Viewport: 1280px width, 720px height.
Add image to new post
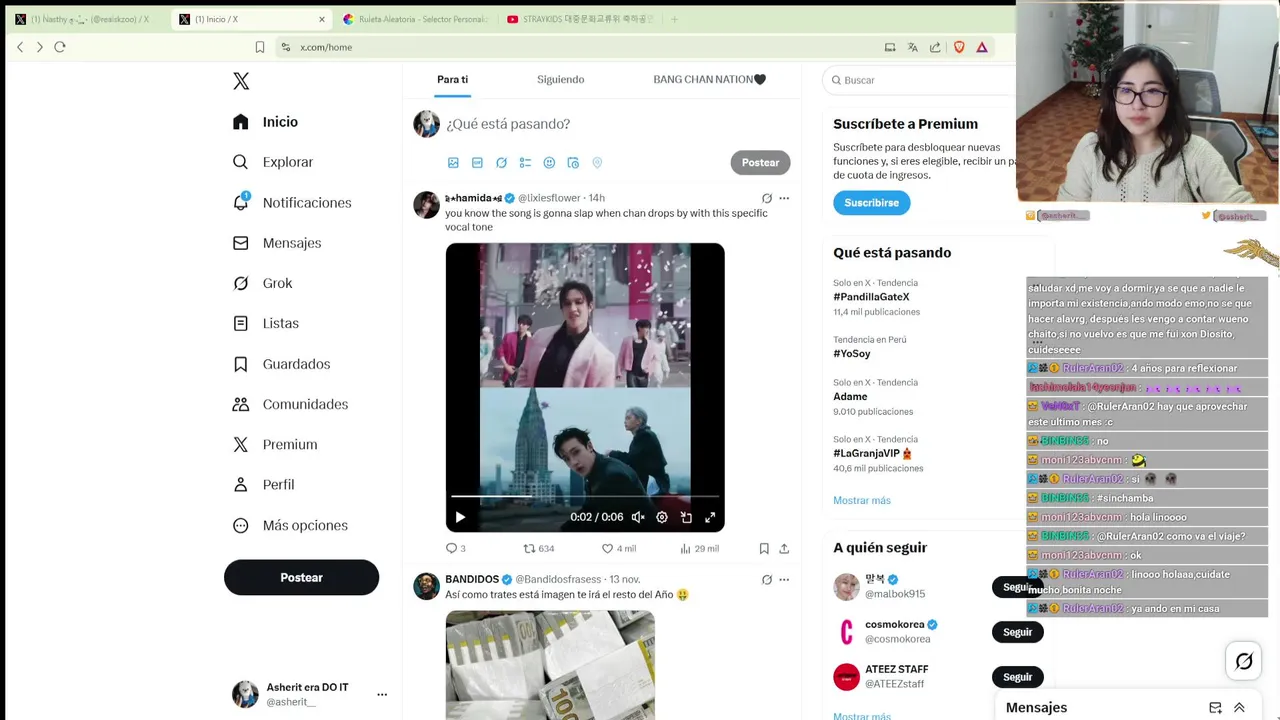tap(453, 163)
